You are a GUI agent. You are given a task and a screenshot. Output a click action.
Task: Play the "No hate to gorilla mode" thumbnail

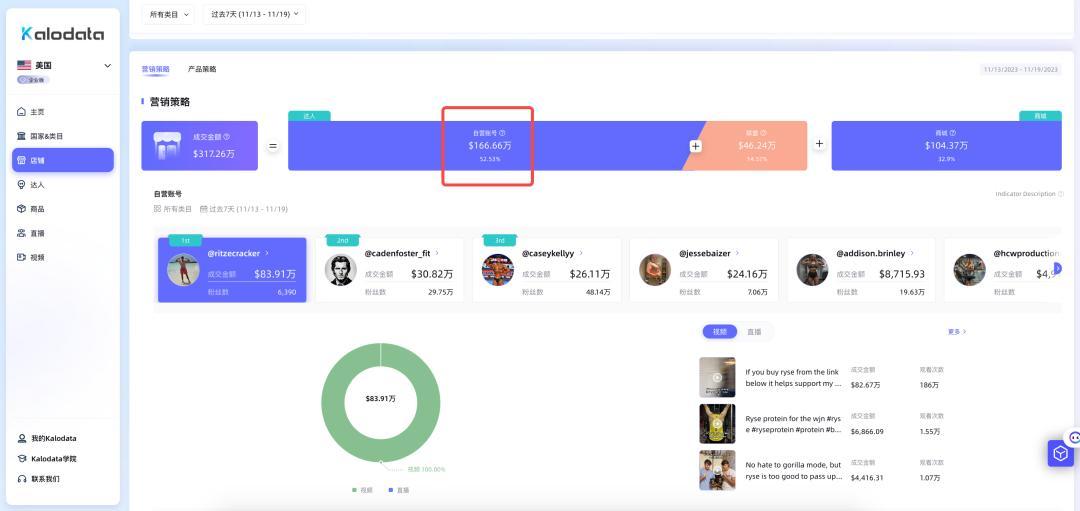click(x=717, y=470)
